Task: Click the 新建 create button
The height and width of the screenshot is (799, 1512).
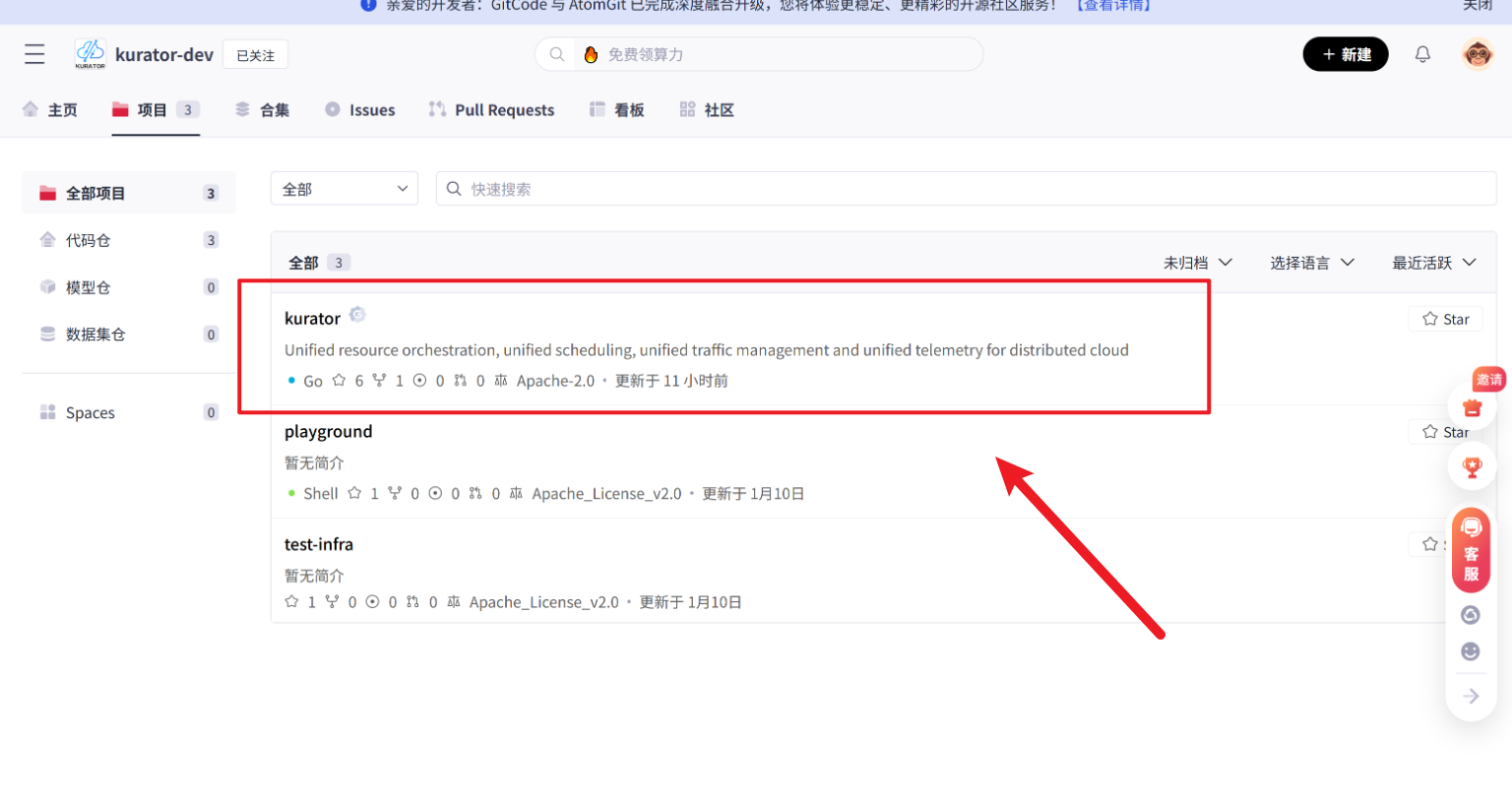Action: coord(1346,54)
